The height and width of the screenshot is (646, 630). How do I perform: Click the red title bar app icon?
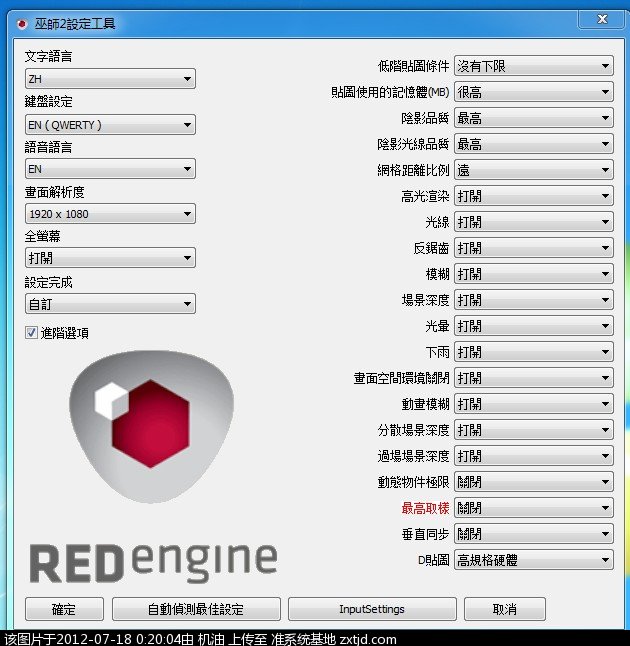click(x=22, y=24)
